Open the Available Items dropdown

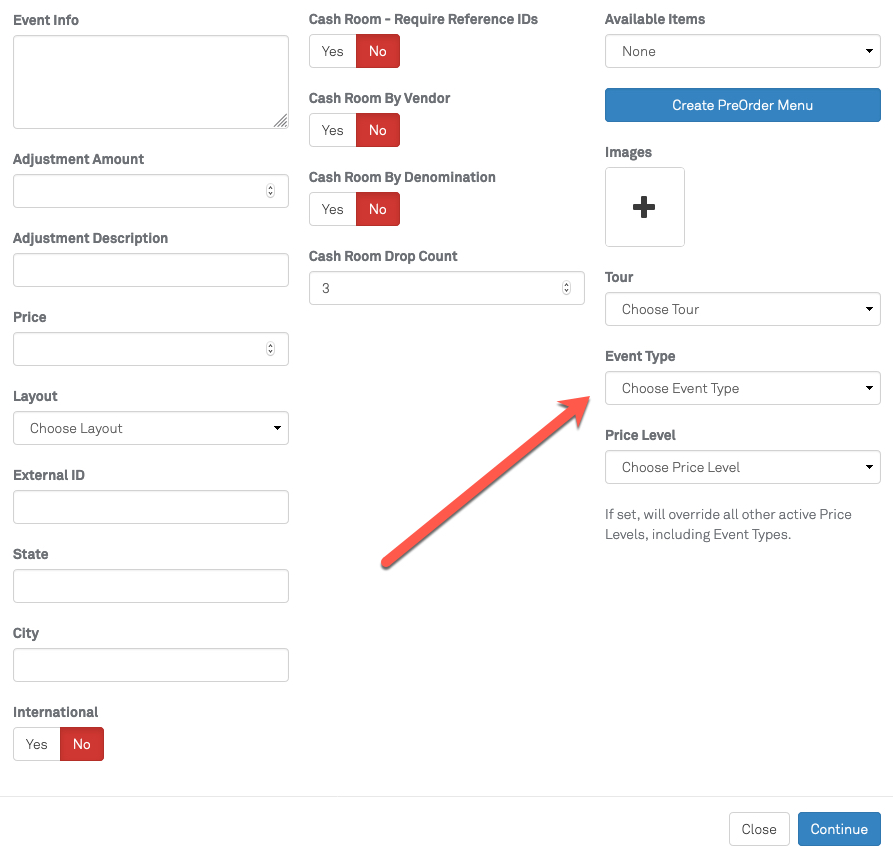(742, 51)
